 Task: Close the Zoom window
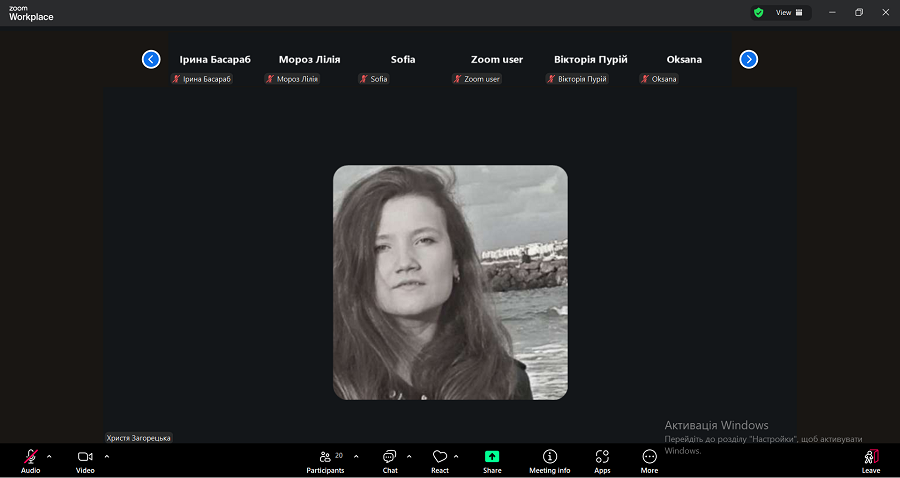(x=885, y=13)
